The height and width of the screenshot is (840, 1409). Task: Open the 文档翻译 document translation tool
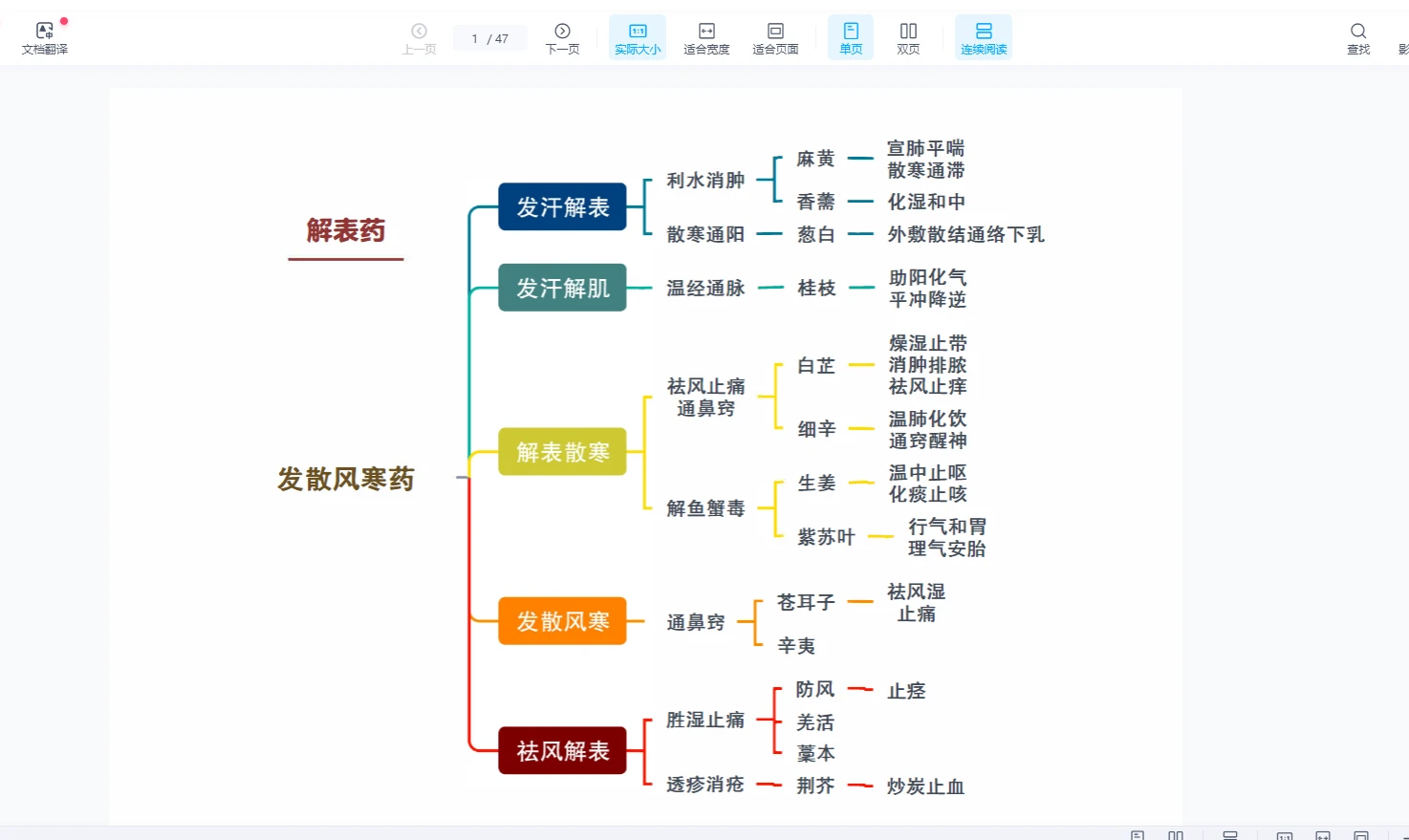tap(45, 38)
